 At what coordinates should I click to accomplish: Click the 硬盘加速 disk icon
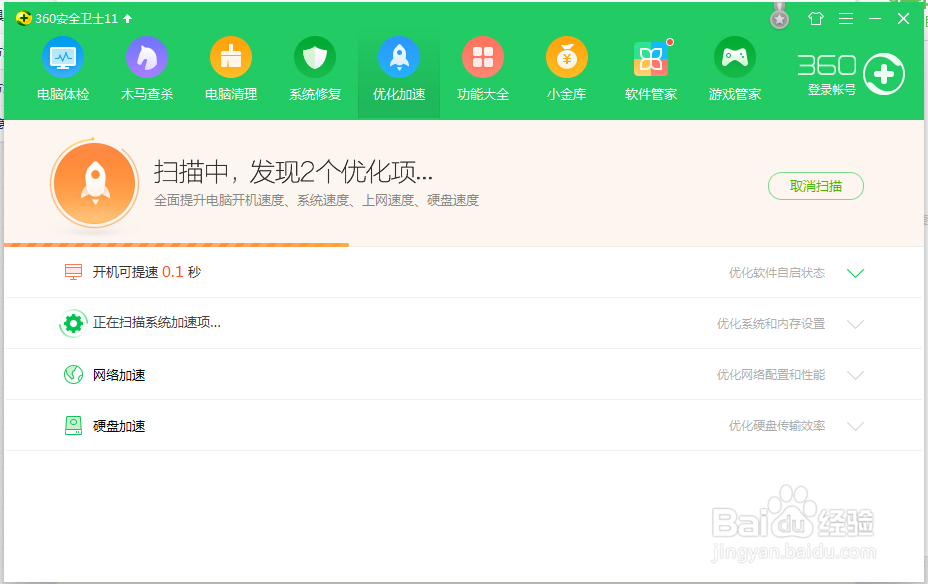coord(73,425)
